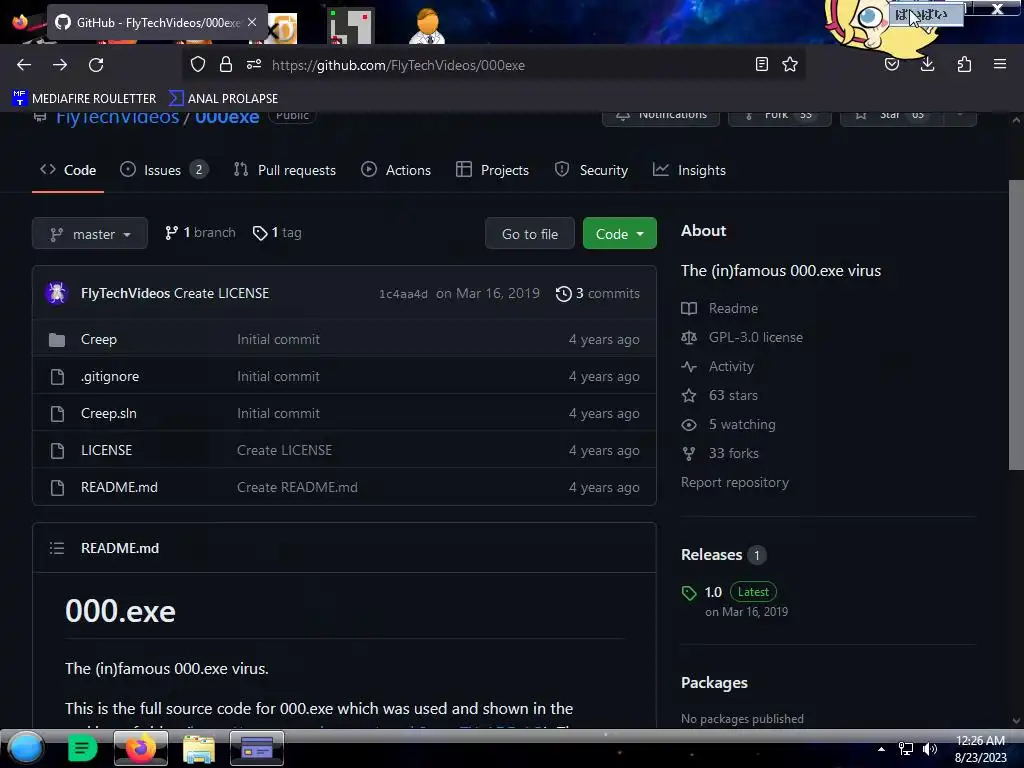Open the Insights tab
Screen dimensions: 1024x768
pyautogui.click(x=689, y=170)
